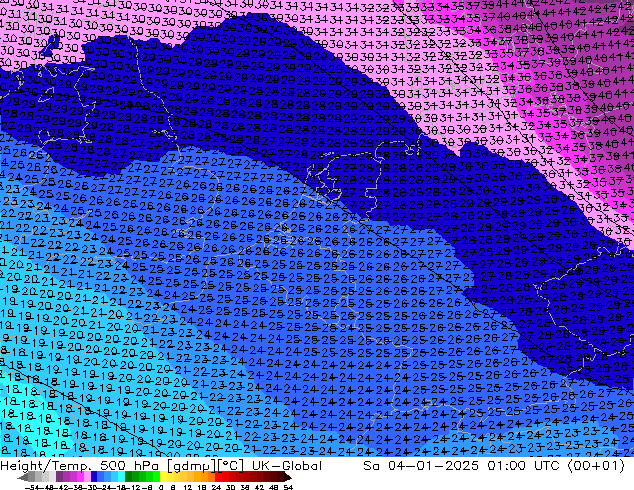Click the "-54" value under the color scale
634x490 pixels.
click(32, 487)
